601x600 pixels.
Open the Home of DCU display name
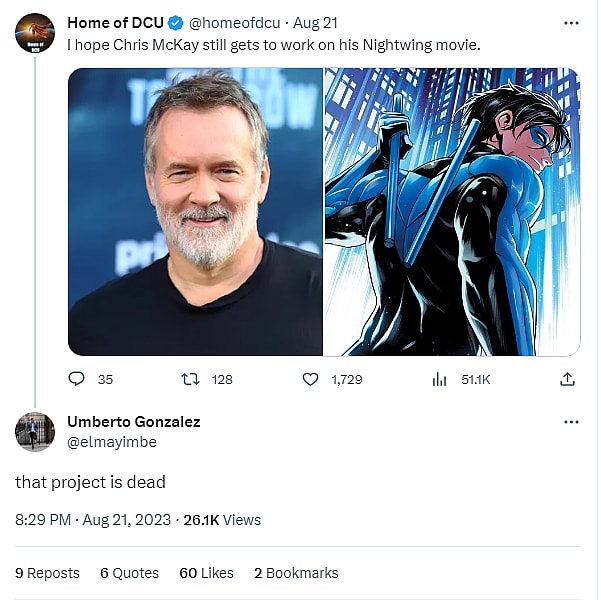click(x=115, y=22)
